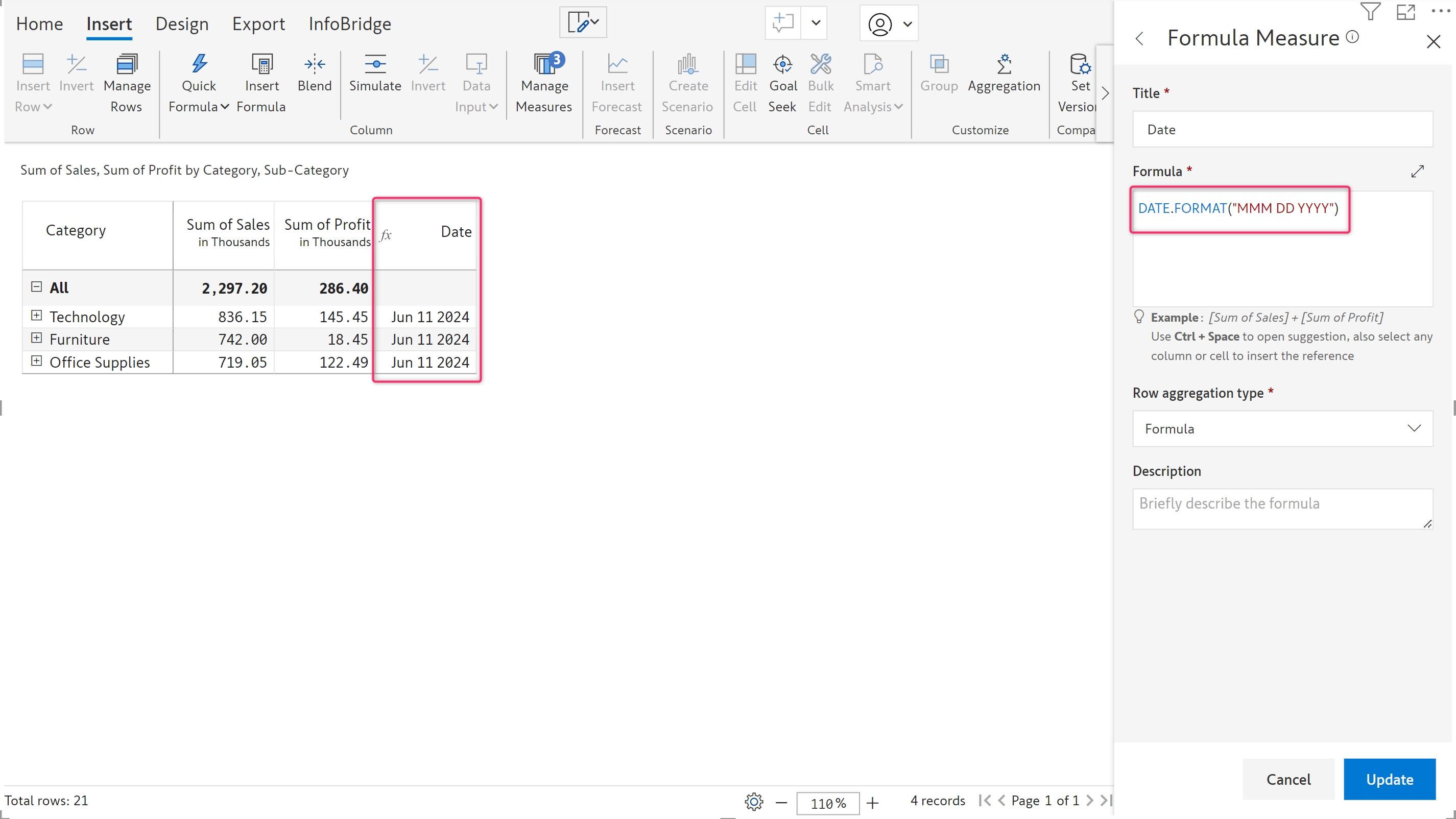This screenshot has width=1456, height=819.
Task: Expand the Office Supplies category row
Action: tap(37, 360)
